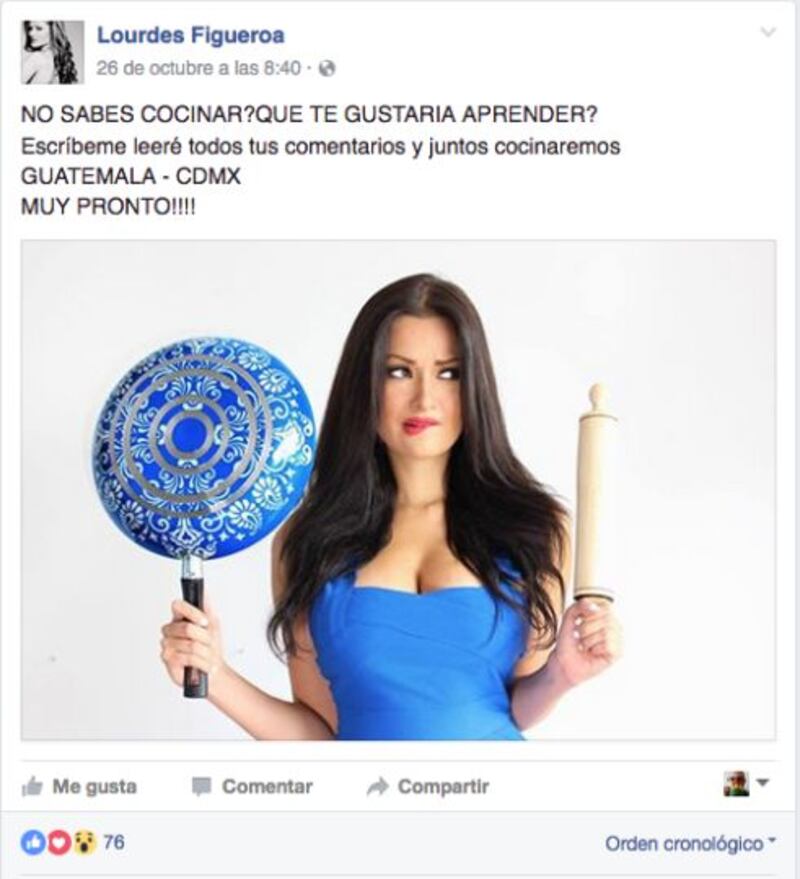Viewport: 800px width, 879px height.
Task: Click the Compartir button label
Action: [443, 787]
